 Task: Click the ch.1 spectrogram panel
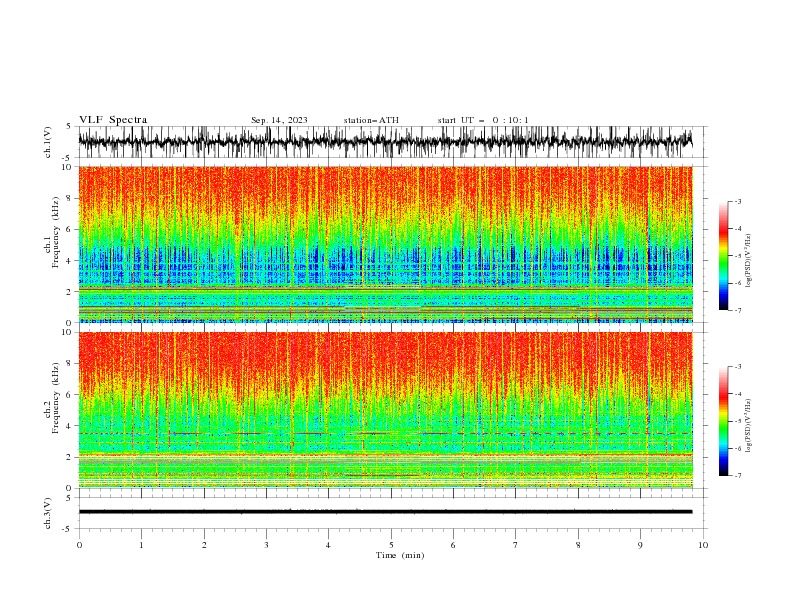[385, 244]
